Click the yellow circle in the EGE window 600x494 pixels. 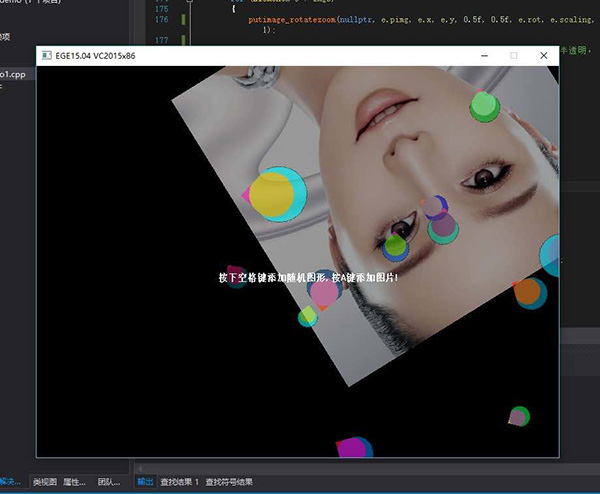click(272, 195)
